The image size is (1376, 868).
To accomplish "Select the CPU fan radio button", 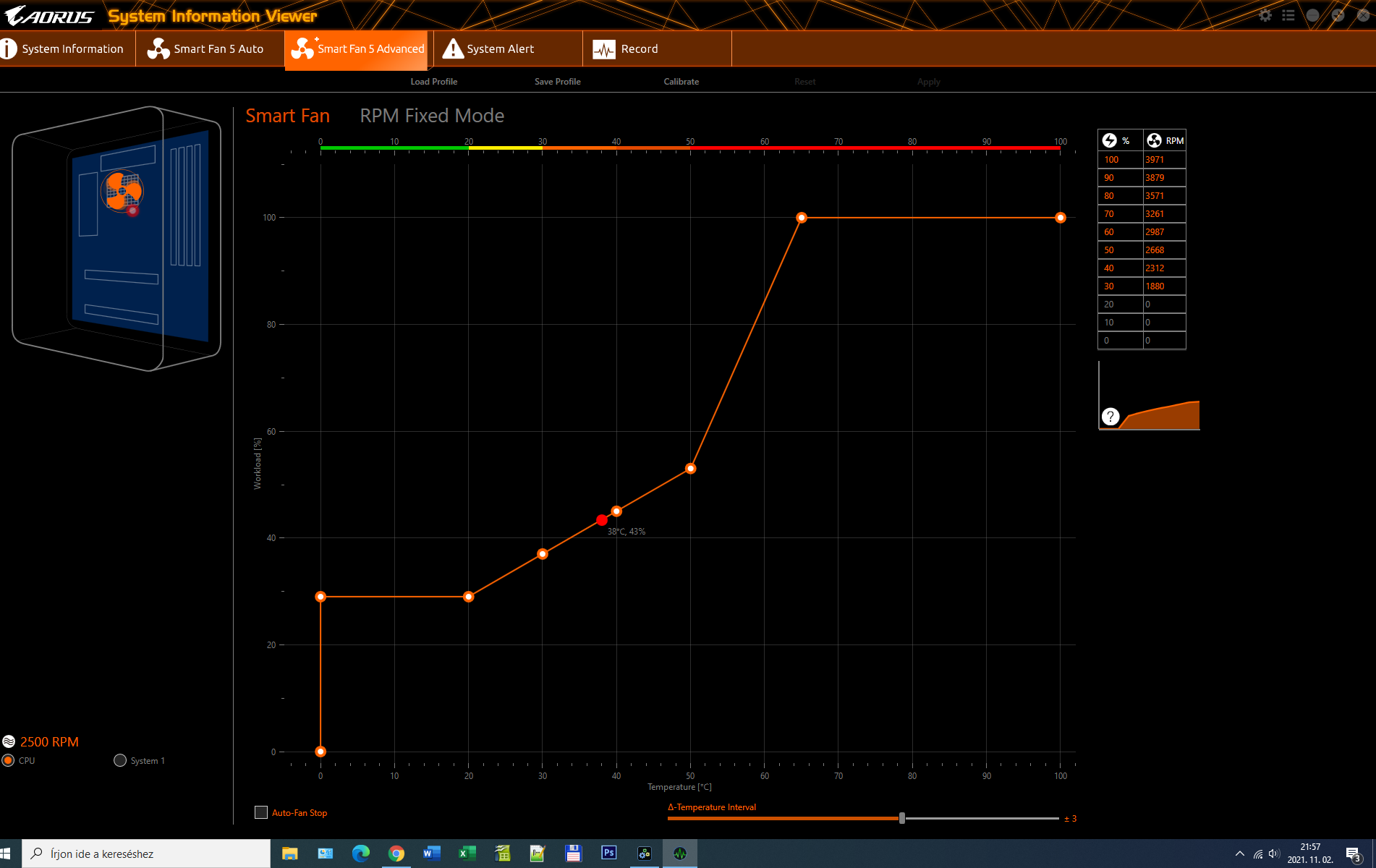I will click(x=8, y=760).
